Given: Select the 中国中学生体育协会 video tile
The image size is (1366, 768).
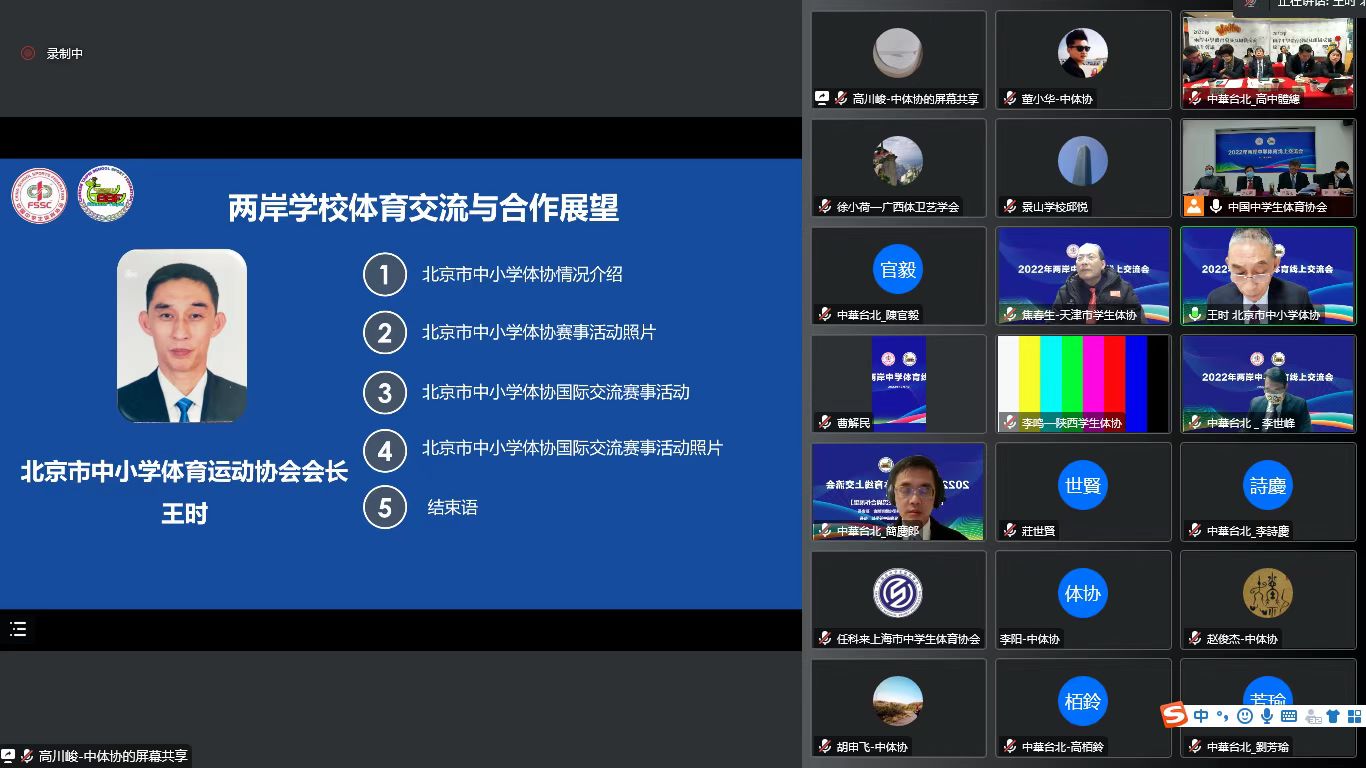Looking at the screenshot, I should pyautogui.click(x=1268, y=167).
